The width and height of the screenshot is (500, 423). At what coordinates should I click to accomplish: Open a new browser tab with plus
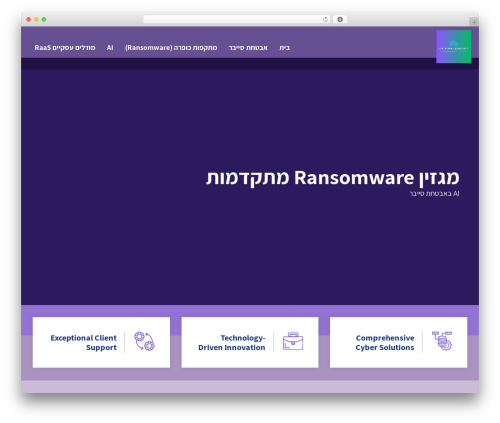coord(474,22)
